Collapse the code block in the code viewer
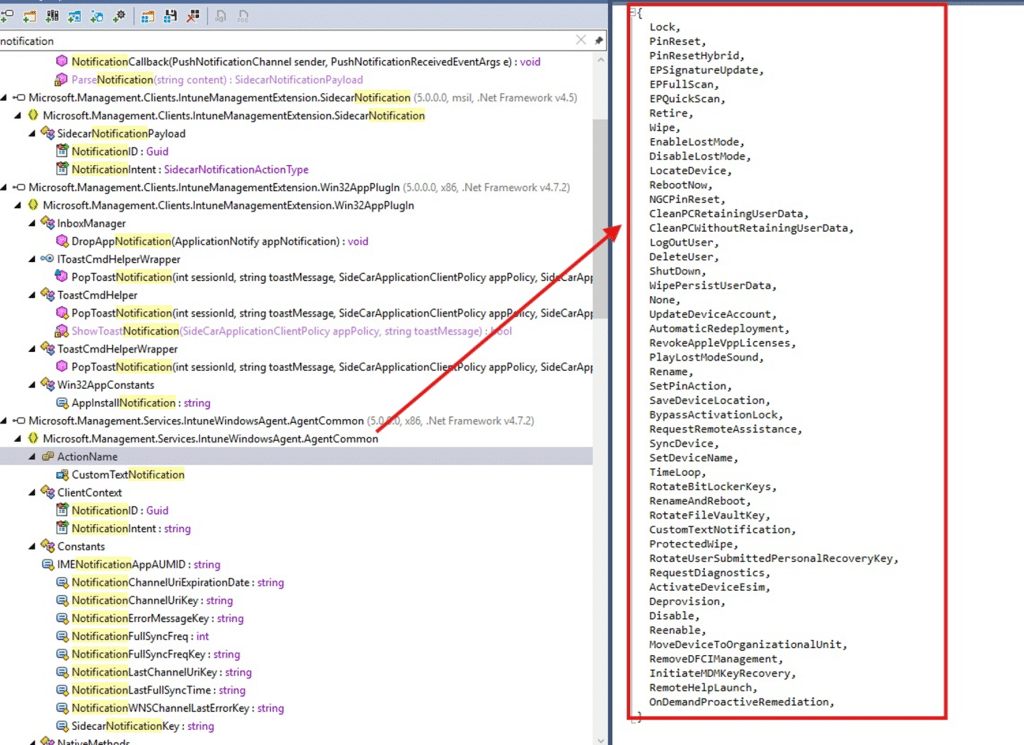 tap(634, 12)
